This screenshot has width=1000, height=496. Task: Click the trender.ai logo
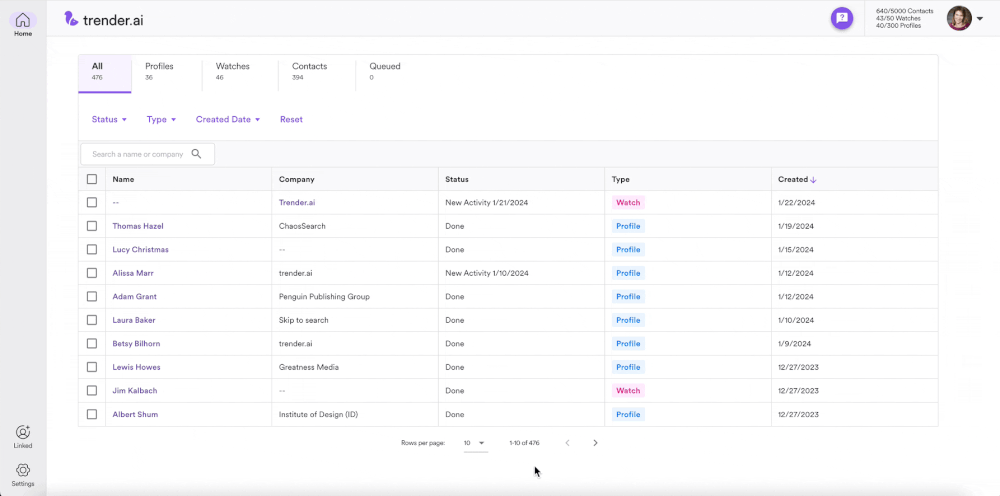click(104, 19)
